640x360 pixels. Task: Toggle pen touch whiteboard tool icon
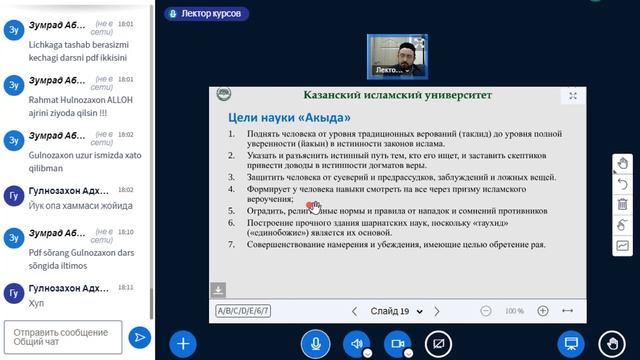(622, 225)
